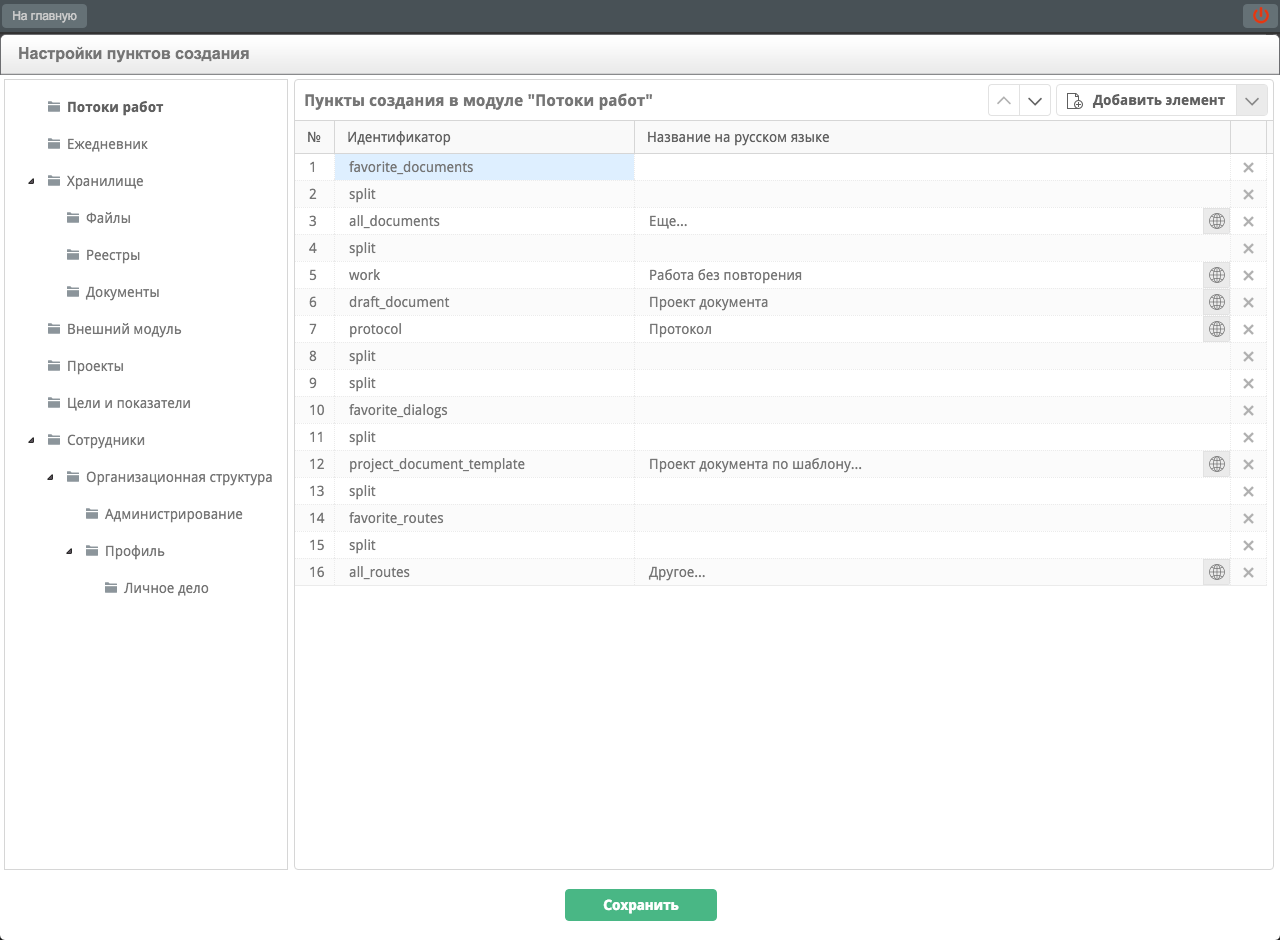This screenshot has height=940, width=1280.
Task: Click the green Сохранить button
Action: (x=641, y=905)
